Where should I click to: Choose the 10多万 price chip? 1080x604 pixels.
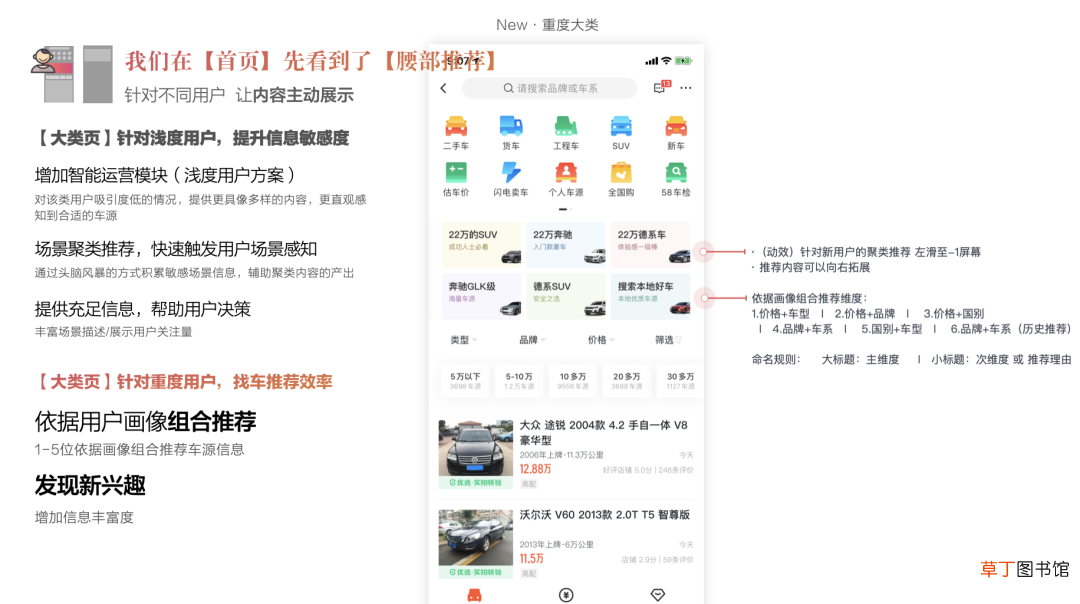(x=572, y=380)
